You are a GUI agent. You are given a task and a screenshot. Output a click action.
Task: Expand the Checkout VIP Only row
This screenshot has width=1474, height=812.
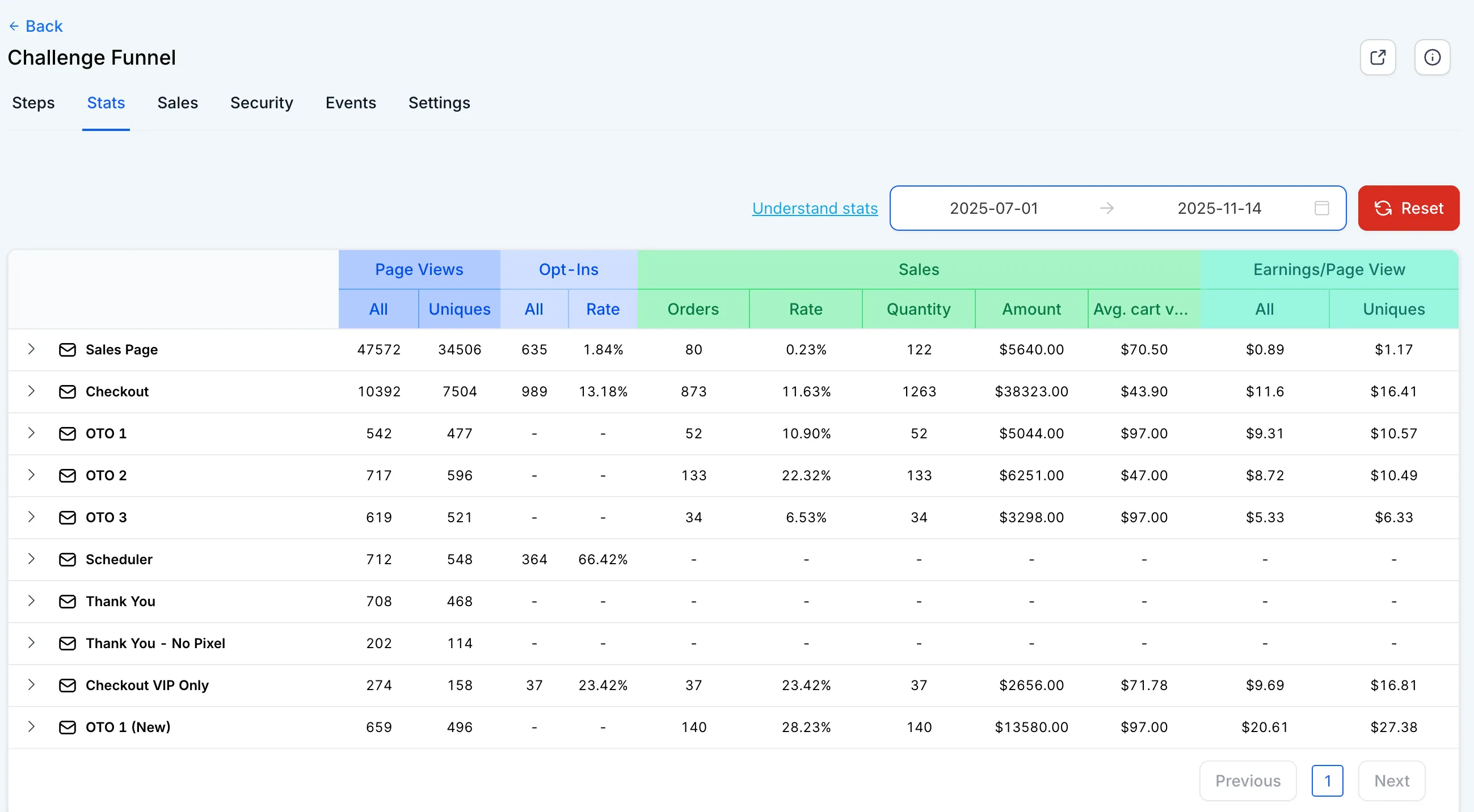(x=31, y=684)
